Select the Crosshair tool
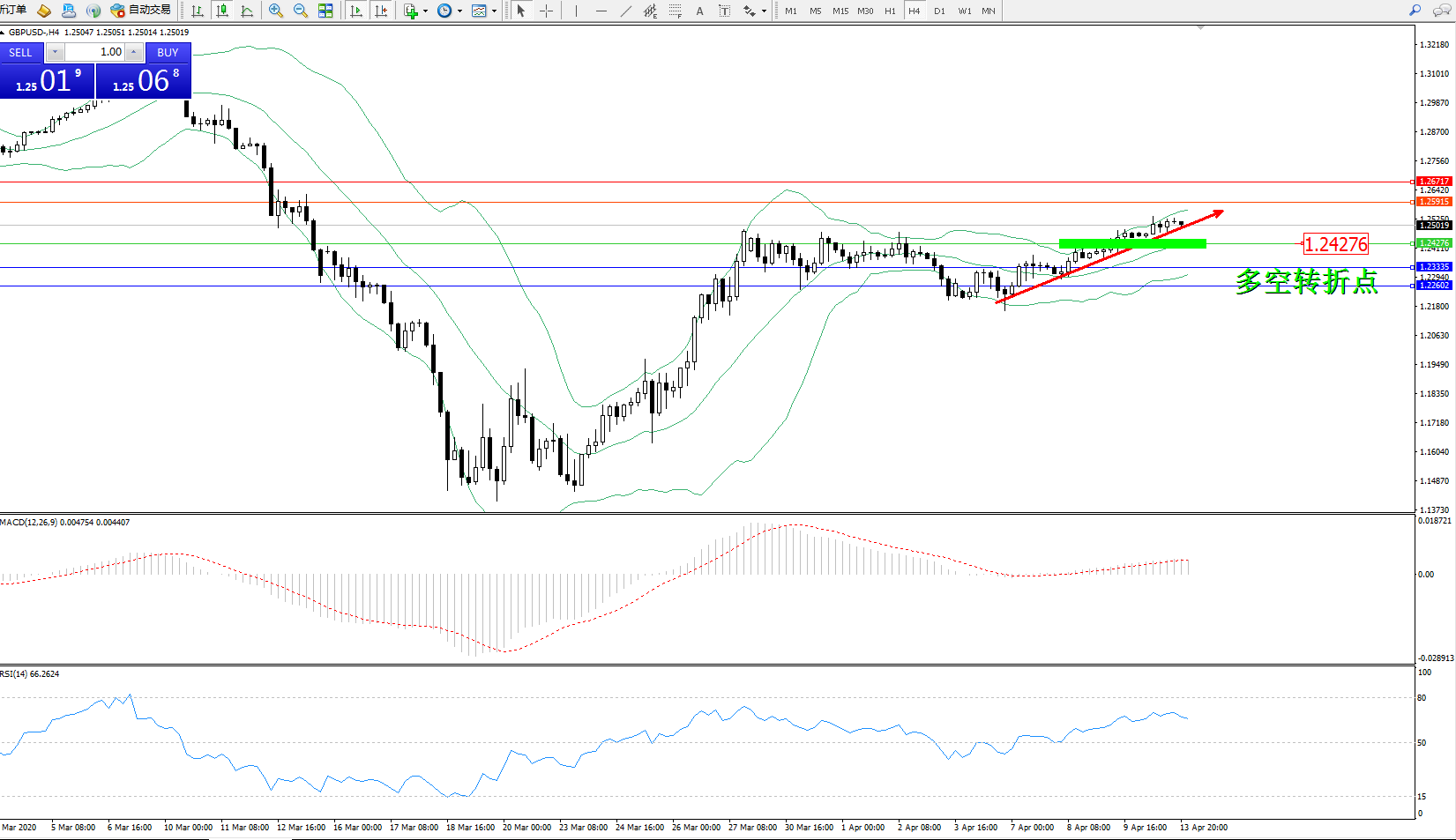The image size is (1456, 840). [547, 11]
